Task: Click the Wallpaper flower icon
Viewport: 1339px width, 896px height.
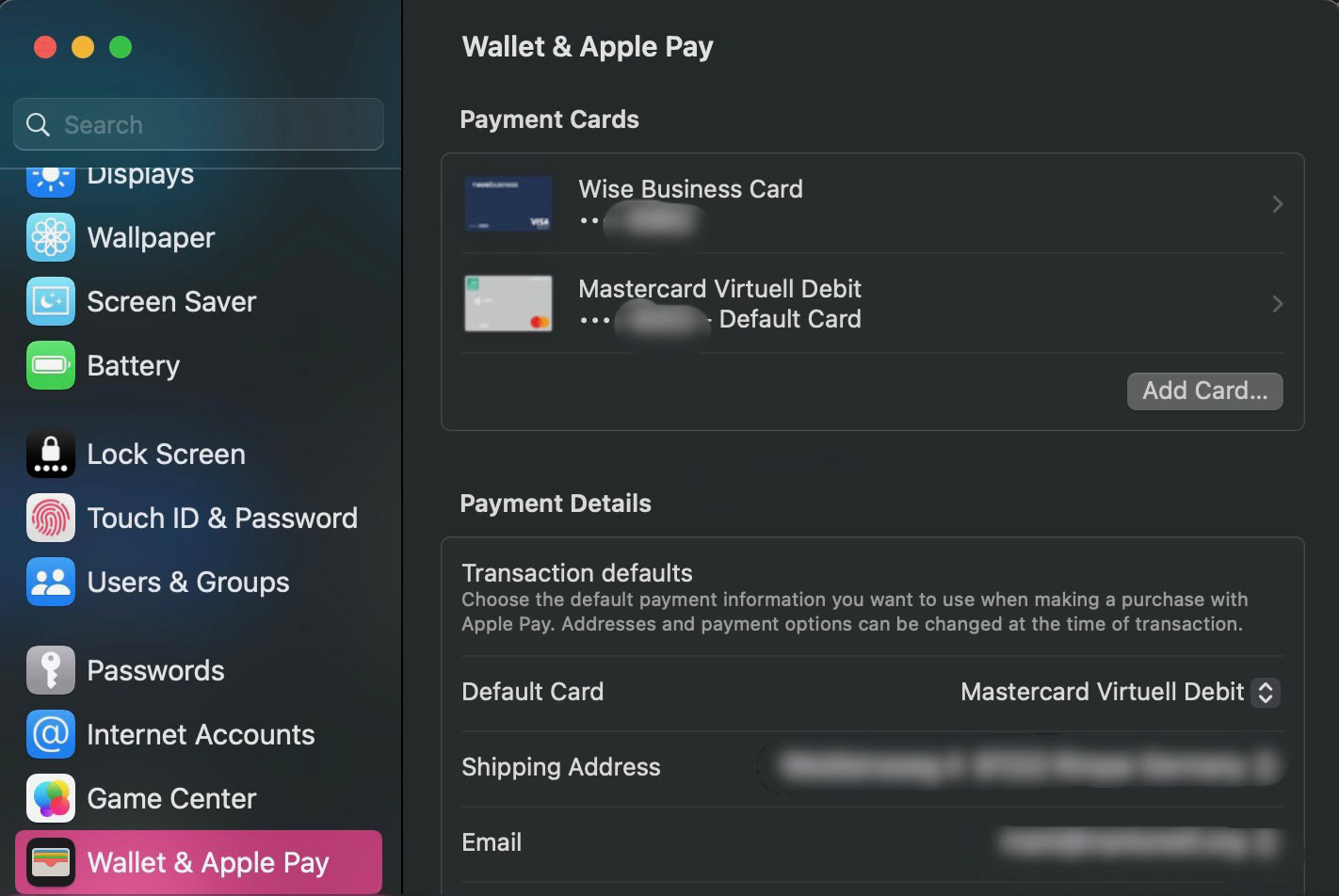Action: pos(51,237)
